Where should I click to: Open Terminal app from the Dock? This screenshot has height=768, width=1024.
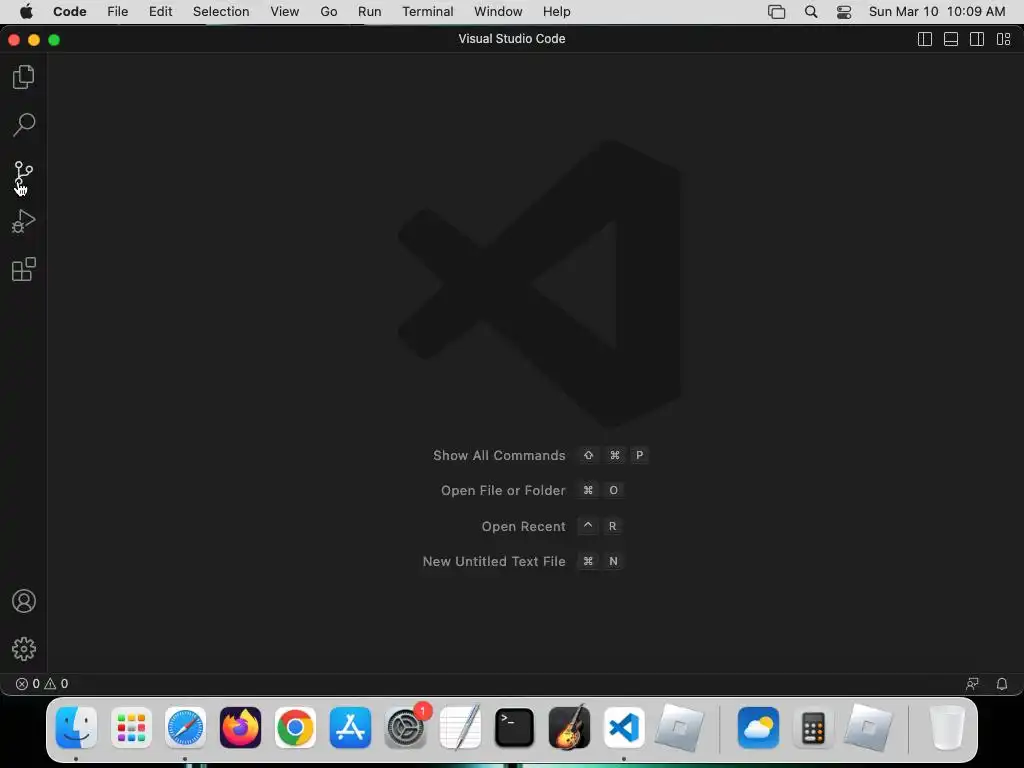pos(515,728)
